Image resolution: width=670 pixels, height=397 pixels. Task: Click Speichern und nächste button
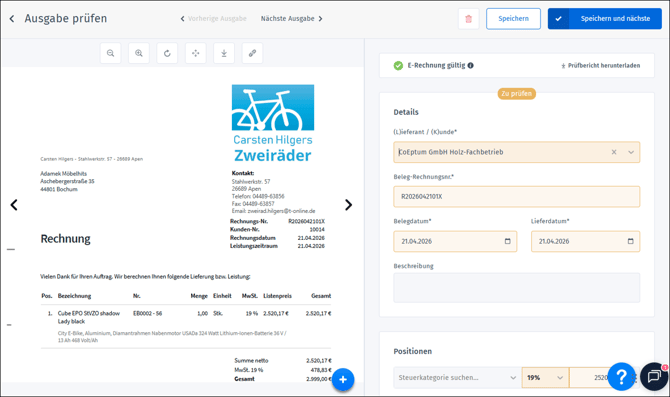point(605,19)
